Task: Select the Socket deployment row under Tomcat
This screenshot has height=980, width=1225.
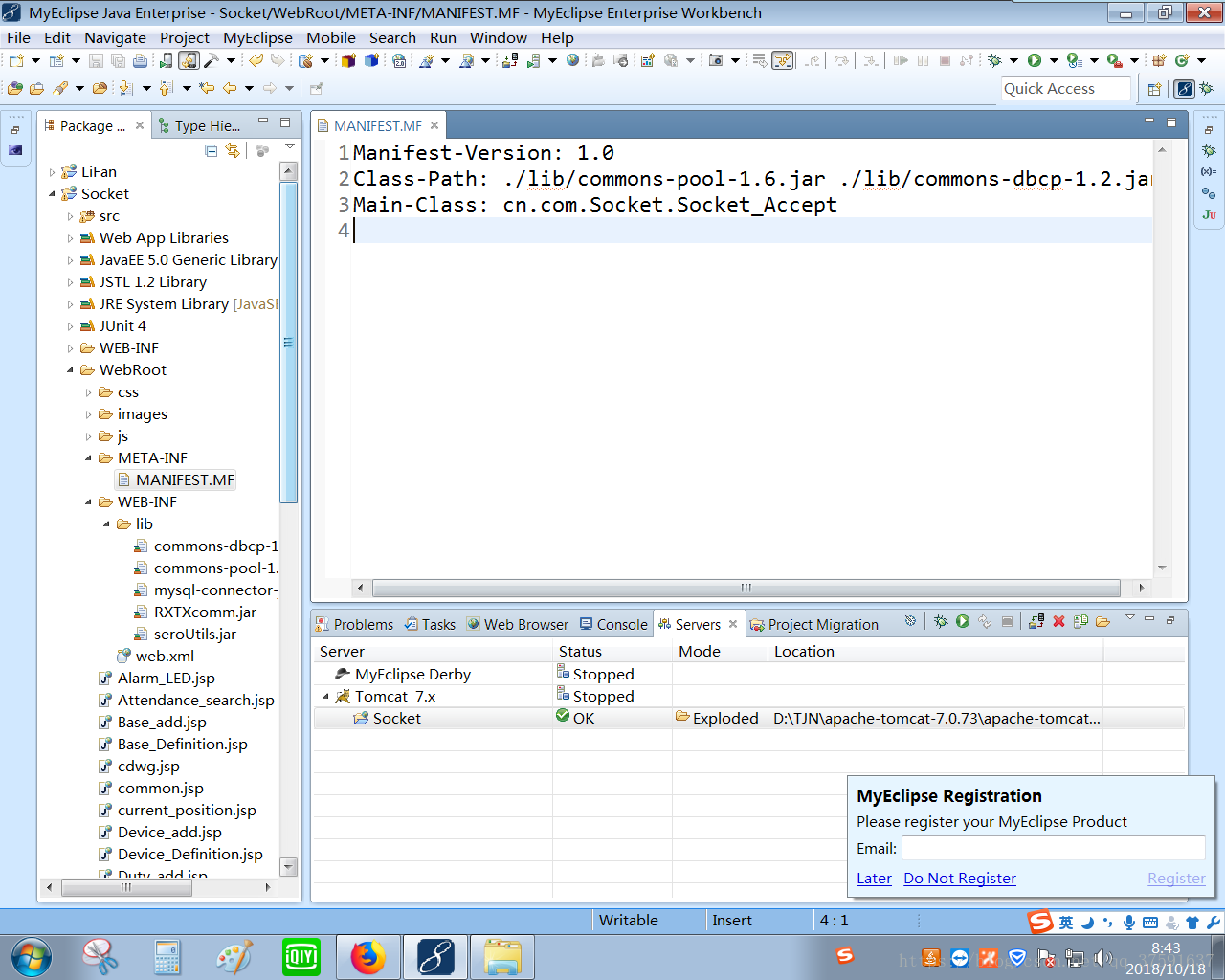Action: [x=749, y=719]
